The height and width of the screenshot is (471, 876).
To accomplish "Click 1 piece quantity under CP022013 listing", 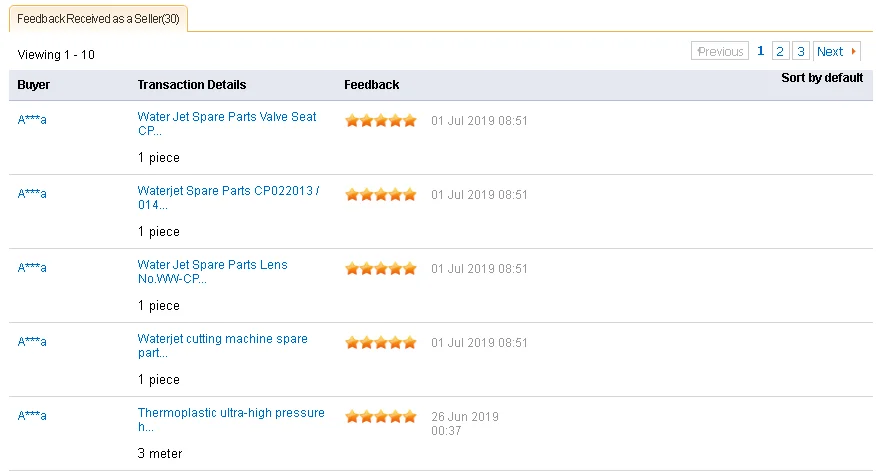I will pos(159,232).
